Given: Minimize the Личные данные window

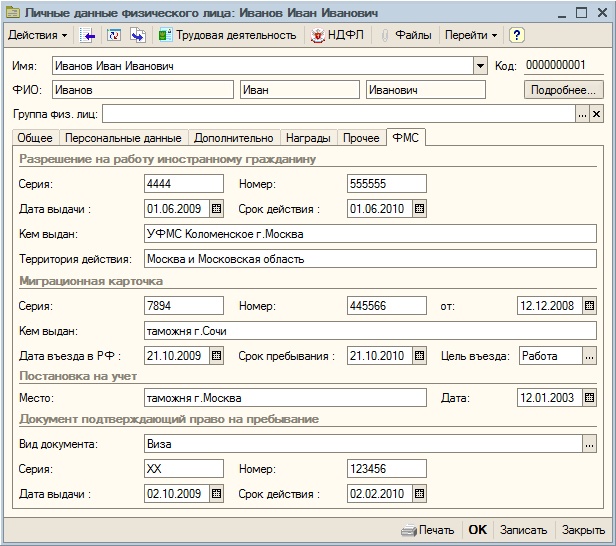Looking at the screenshot, I should (562, 14).
